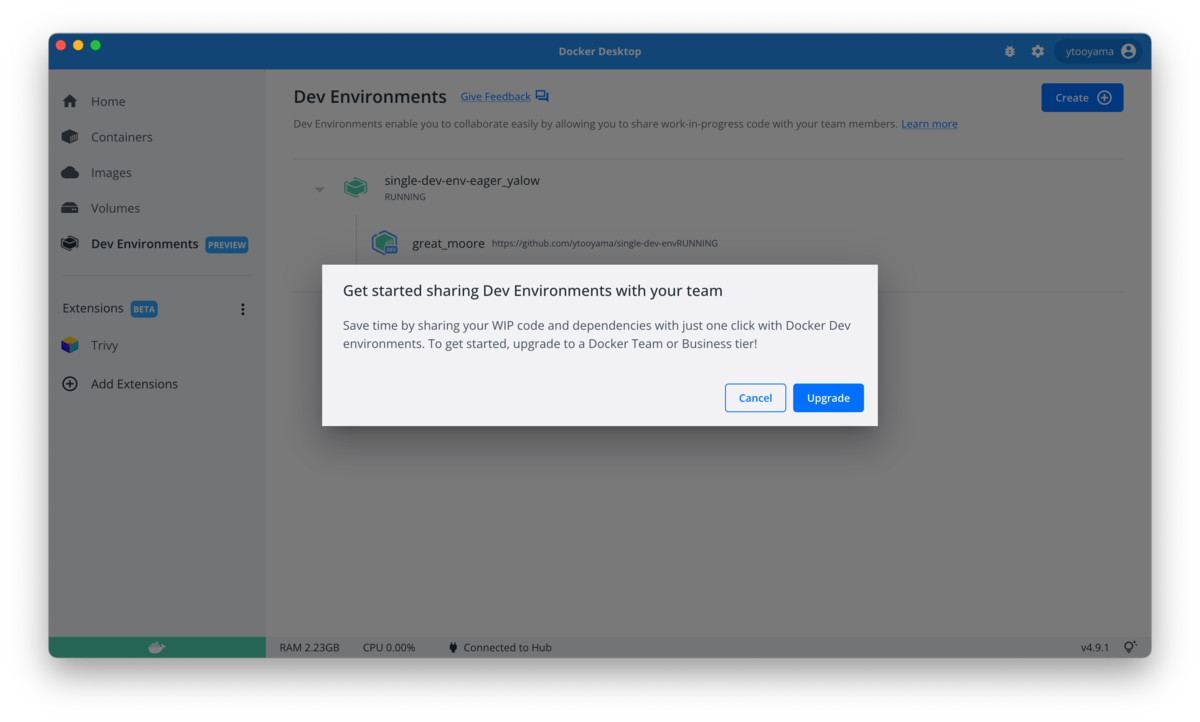The width and height of the screenshot is (1200, 722).
Task: Click the Extensions section heading
Action: click(93, 308)
